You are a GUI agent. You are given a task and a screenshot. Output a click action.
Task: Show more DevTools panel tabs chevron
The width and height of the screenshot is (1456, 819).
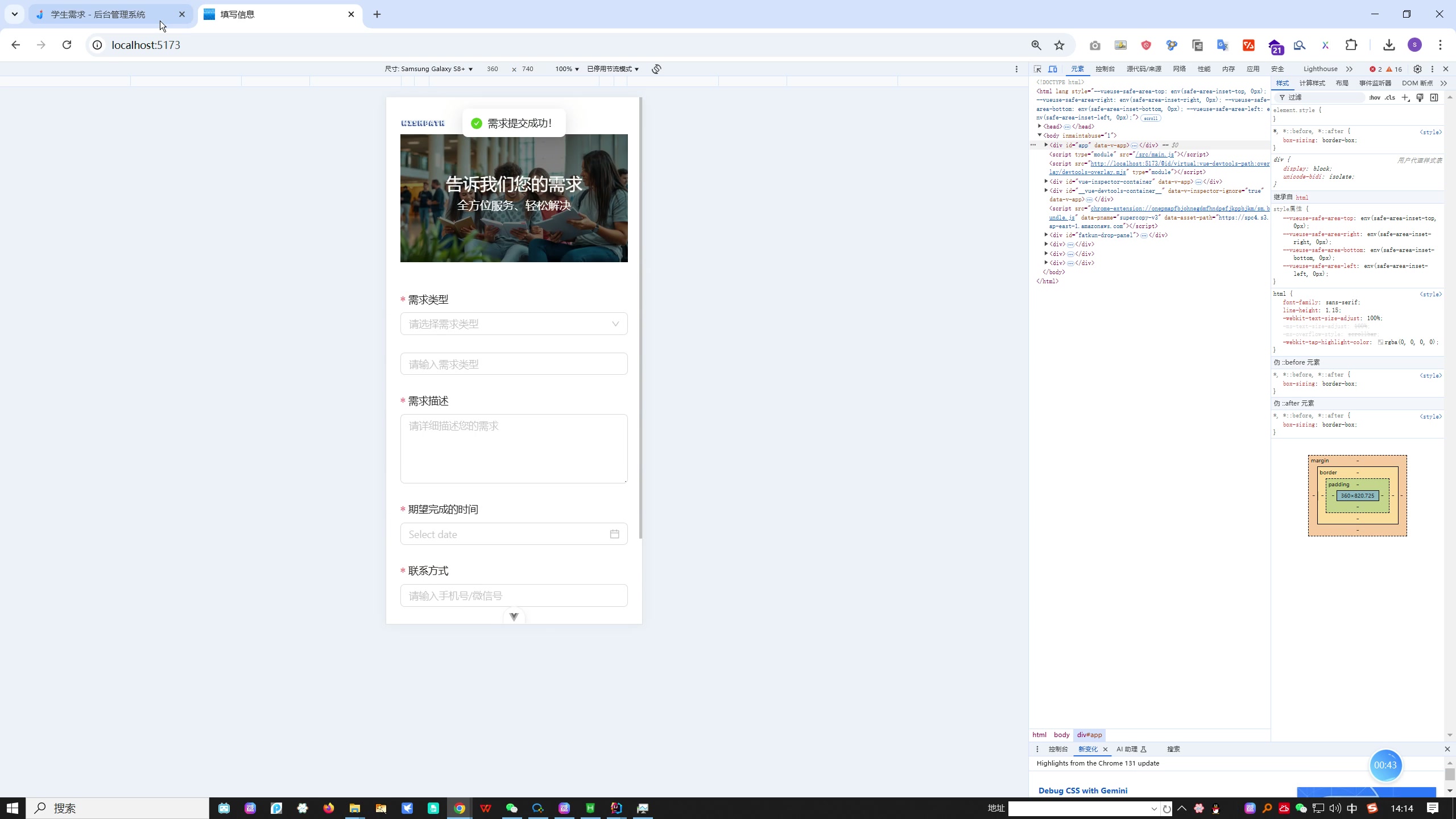tap(1349, 69)
